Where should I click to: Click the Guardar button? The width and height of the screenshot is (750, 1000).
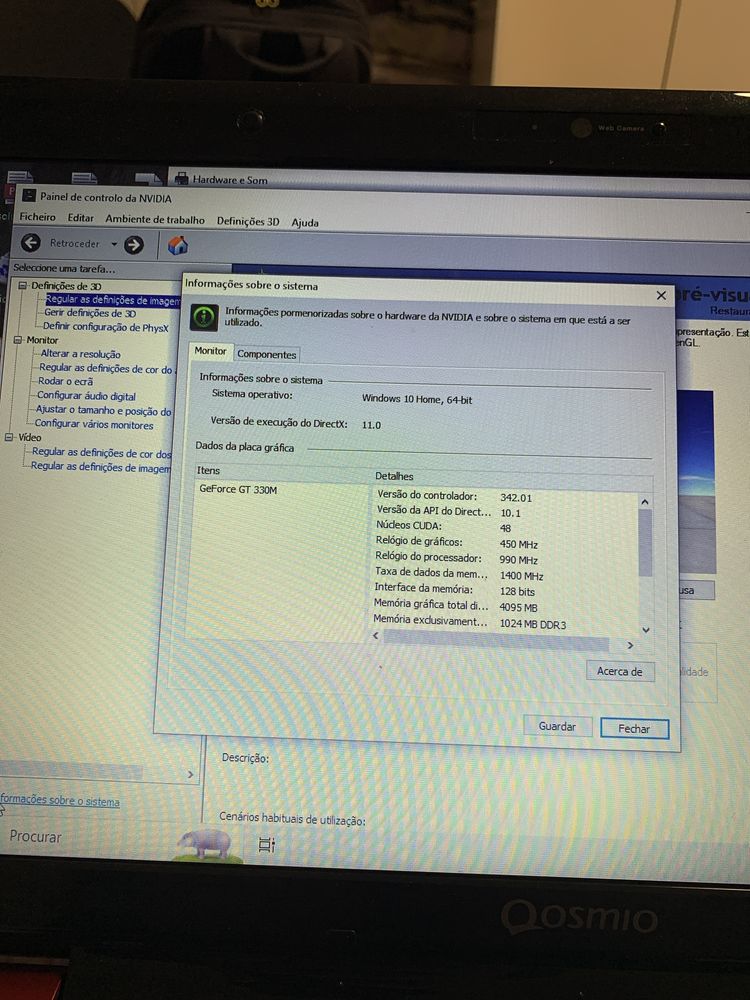[x=557, y=726]
